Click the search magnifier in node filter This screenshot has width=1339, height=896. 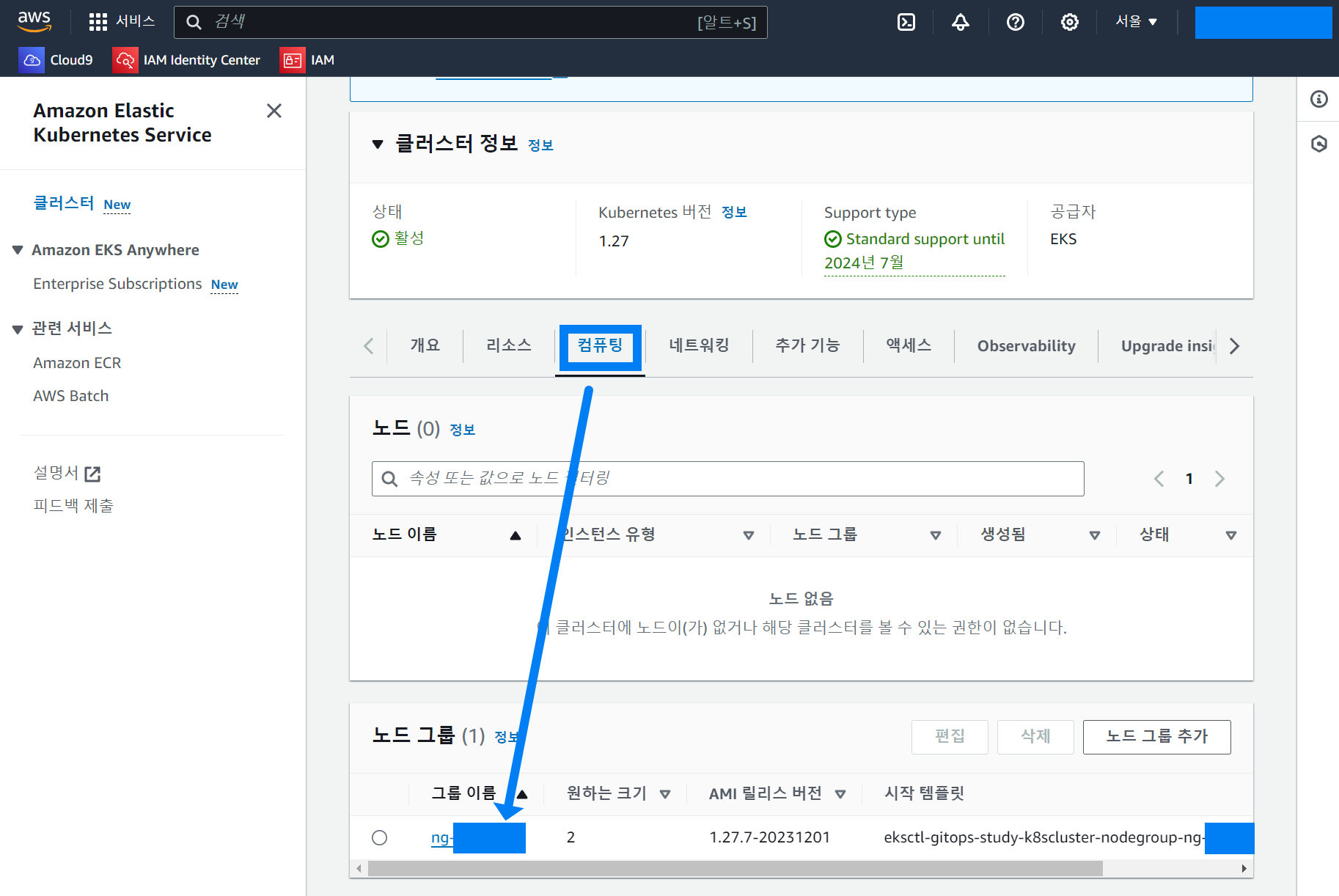pos(390,479)
